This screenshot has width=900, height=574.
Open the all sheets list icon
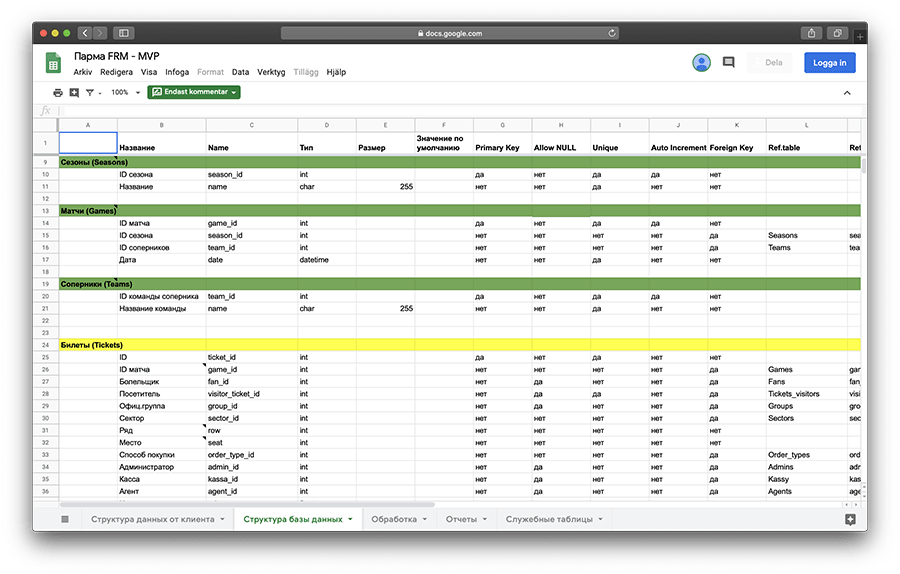(x=65, y=519)
